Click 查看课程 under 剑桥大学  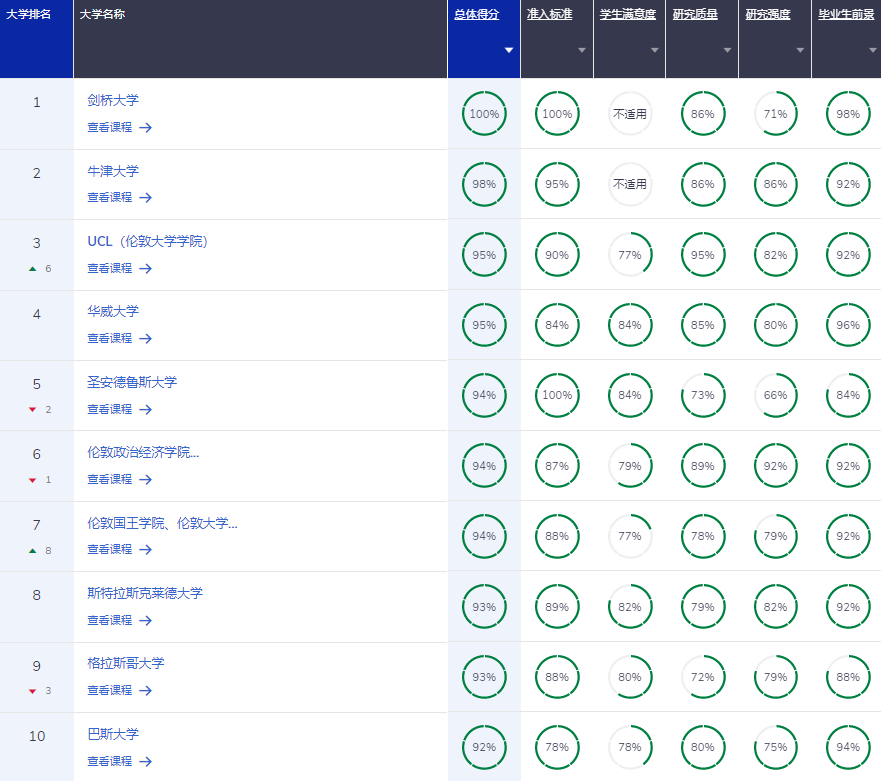point(110,128)
